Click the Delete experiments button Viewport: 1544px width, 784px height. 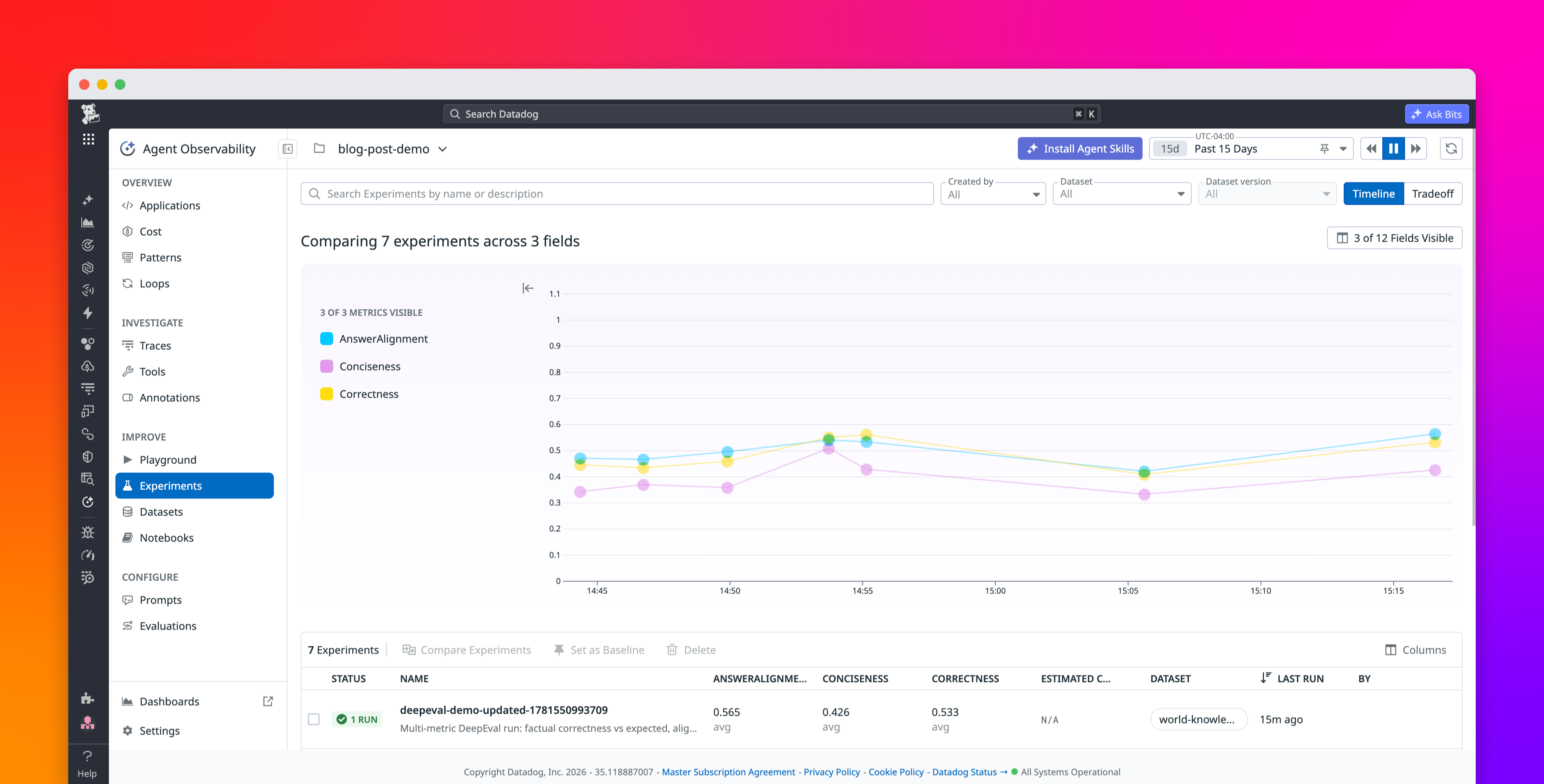click(690, 650)
